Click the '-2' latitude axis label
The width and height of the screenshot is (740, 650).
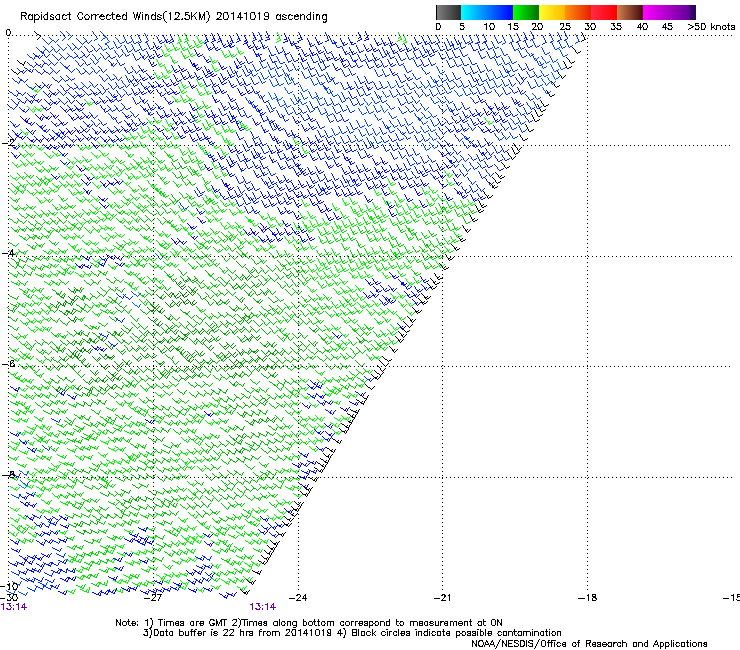click(x=9, y=143)
